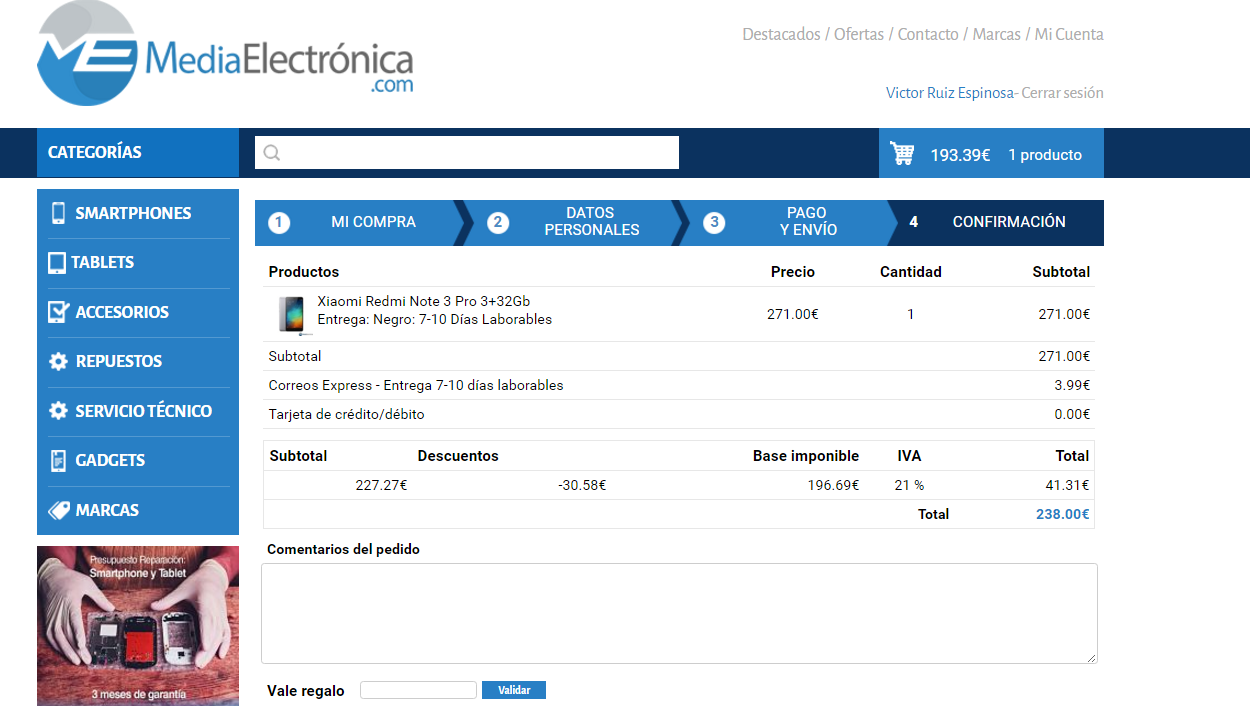Click the step 2 number circle

click(x=498, y=222)
